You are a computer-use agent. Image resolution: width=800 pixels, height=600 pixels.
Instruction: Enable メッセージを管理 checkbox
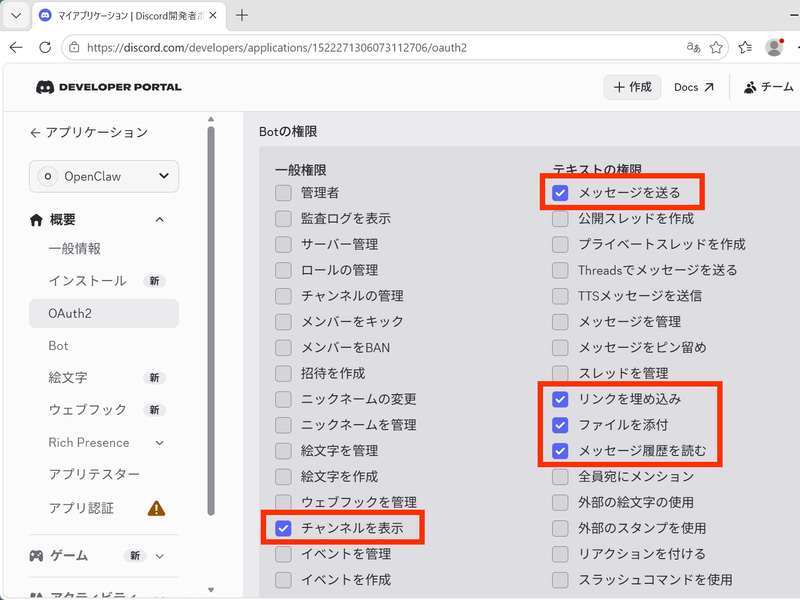(560, 322)
